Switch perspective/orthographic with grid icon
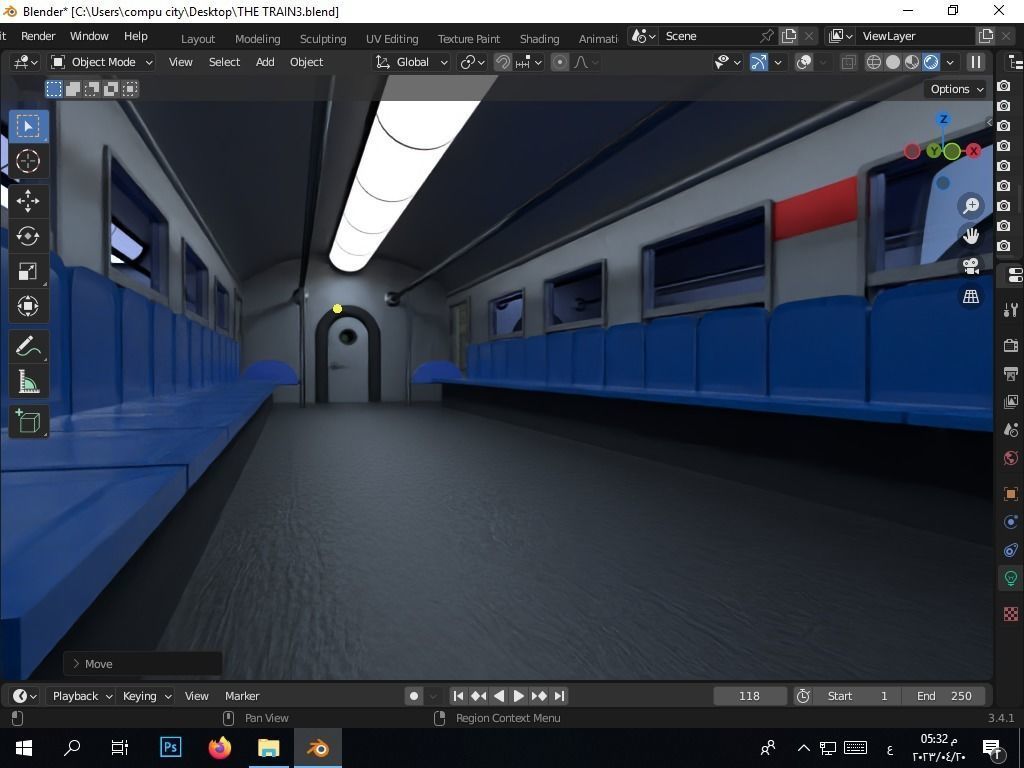1024x768 pixels. (x=971, y=296)
